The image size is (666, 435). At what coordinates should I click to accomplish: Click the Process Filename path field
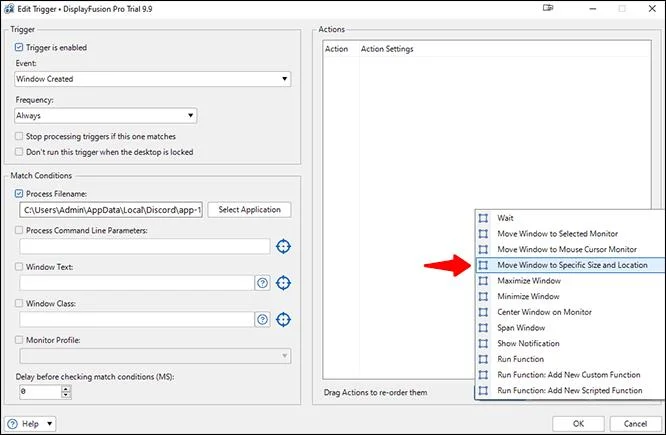tap(111, 210)
